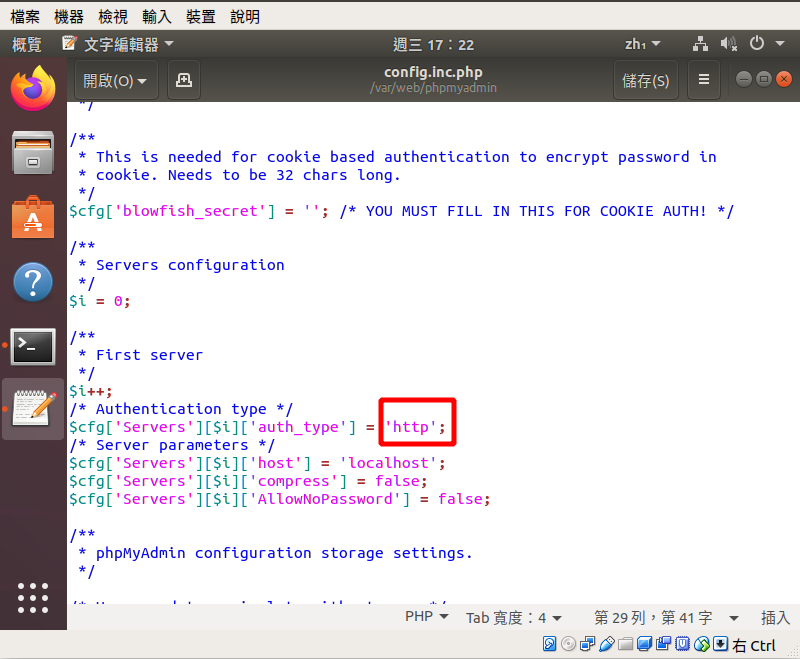Screen dimensions: 800x659
Task: Click the VirtualBox USB devices status icon
Action: [x=606, y=644]
